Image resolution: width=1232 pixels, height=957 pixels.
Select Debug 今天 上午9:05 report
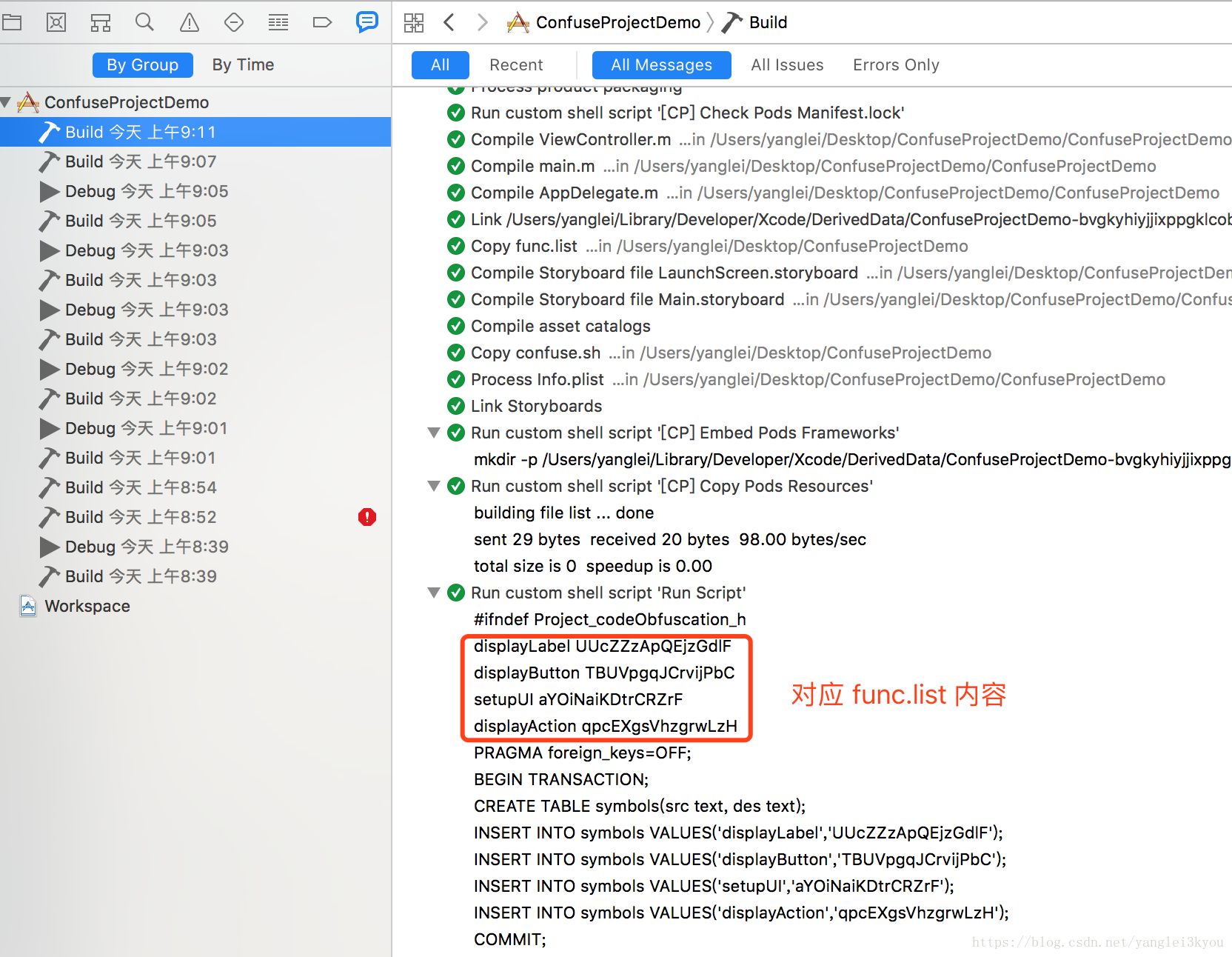(195, 191)
